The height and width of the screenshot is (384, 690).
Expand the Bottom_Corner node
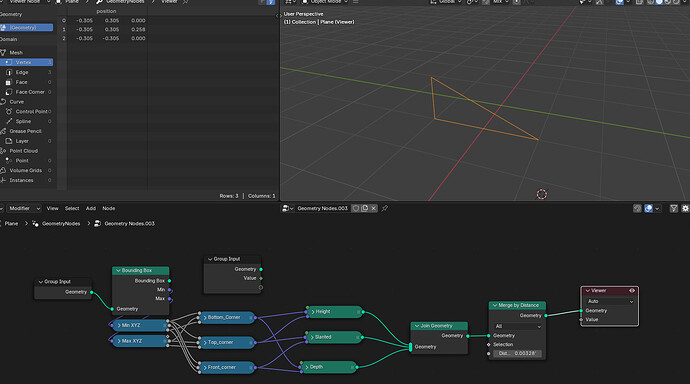click(x=205, y=317)
